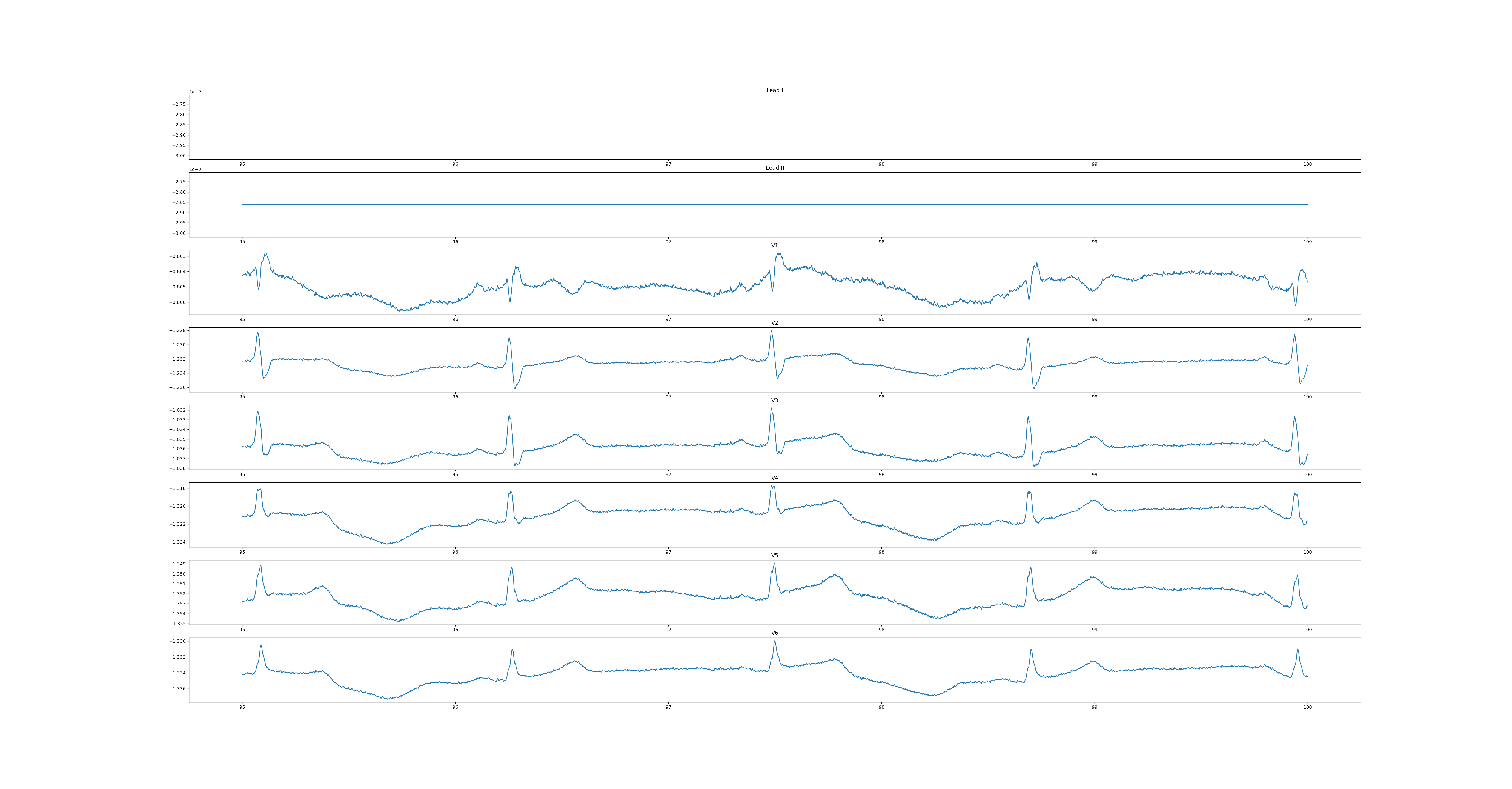Click the −1.236 tick label on V2 axis
Image resolution: width=1512 pixels, height=789 pixels.
pyautogui.click(x=177, y=387)
